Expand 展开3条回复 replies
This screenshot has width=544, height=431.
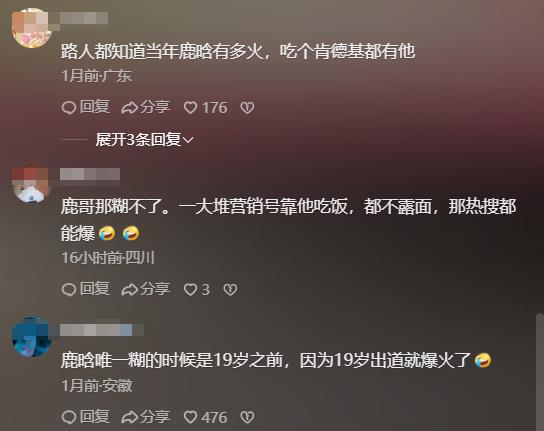(x=144, y=140)
